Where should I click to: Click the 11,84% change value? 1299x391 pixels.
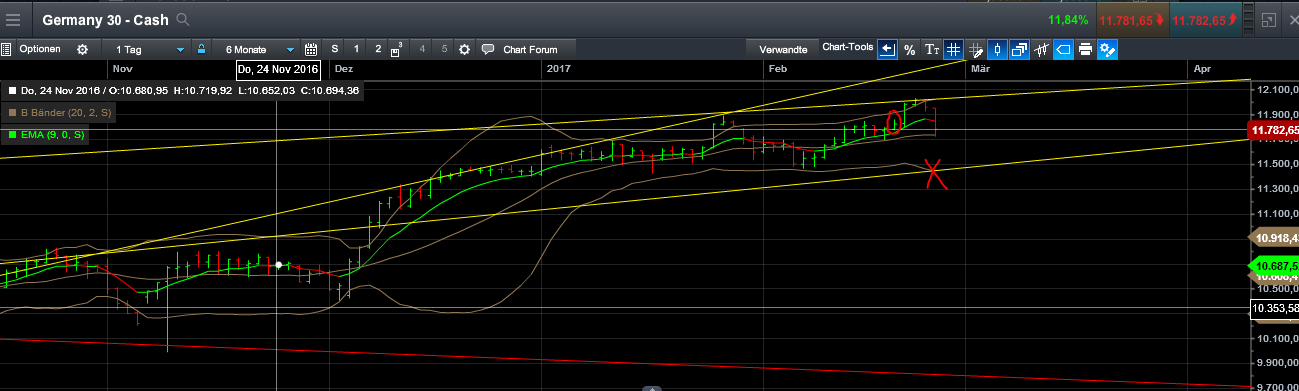coord(1068,20)
